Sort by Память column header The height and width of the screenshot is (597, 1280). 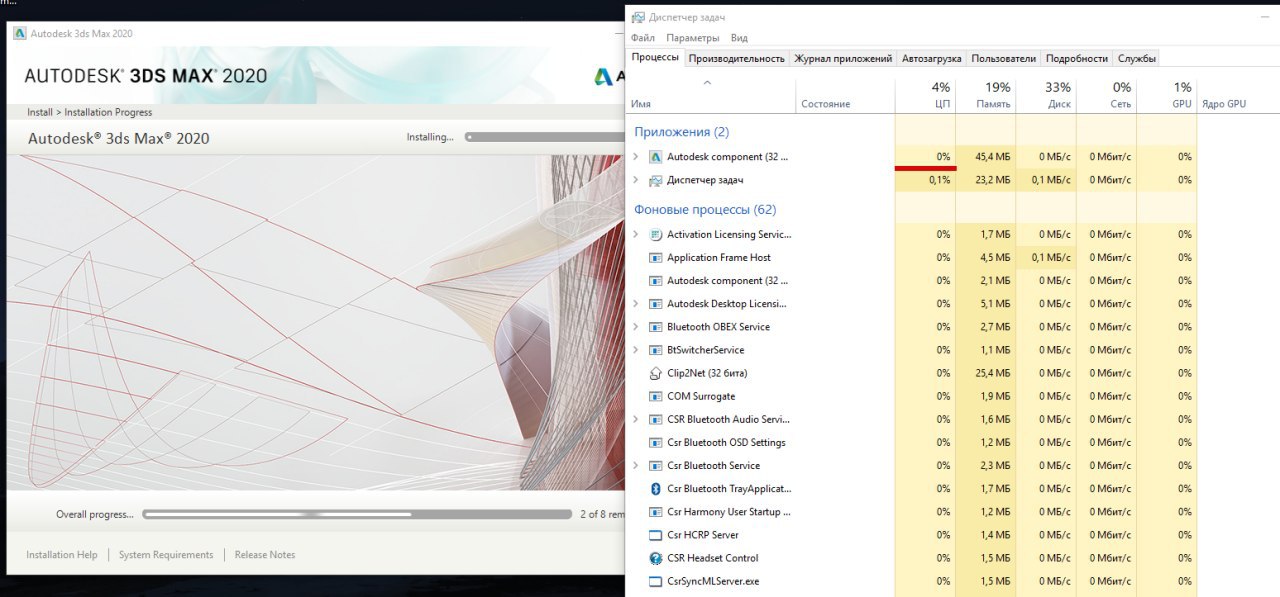click(x=985, y=95)
